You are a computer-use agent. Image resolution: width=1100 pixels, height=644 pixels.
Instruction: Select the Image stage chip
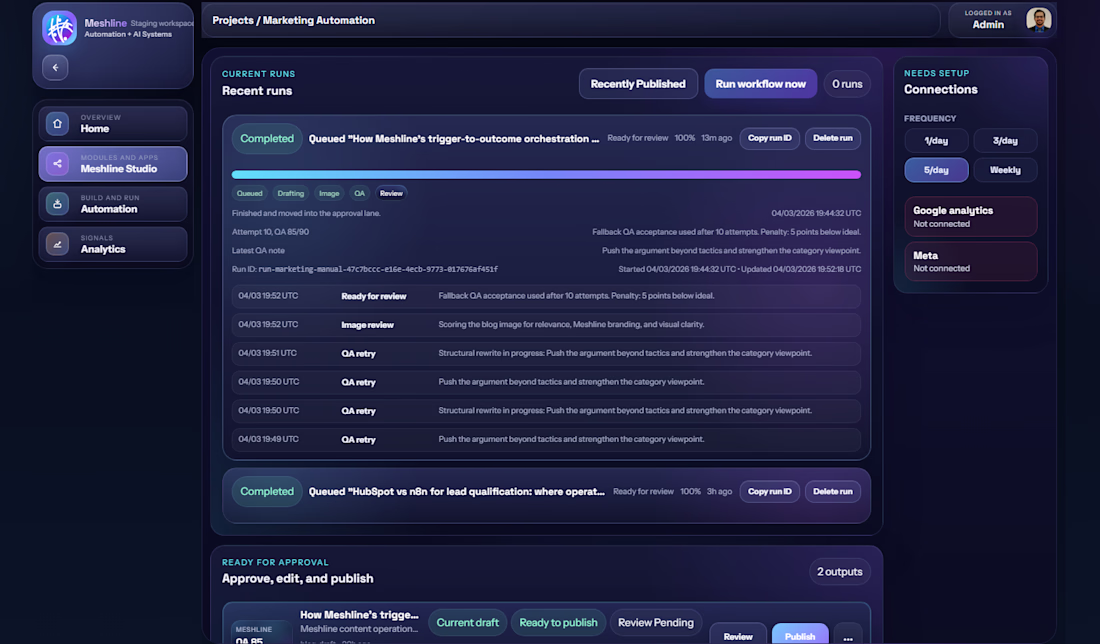[329, 193]
